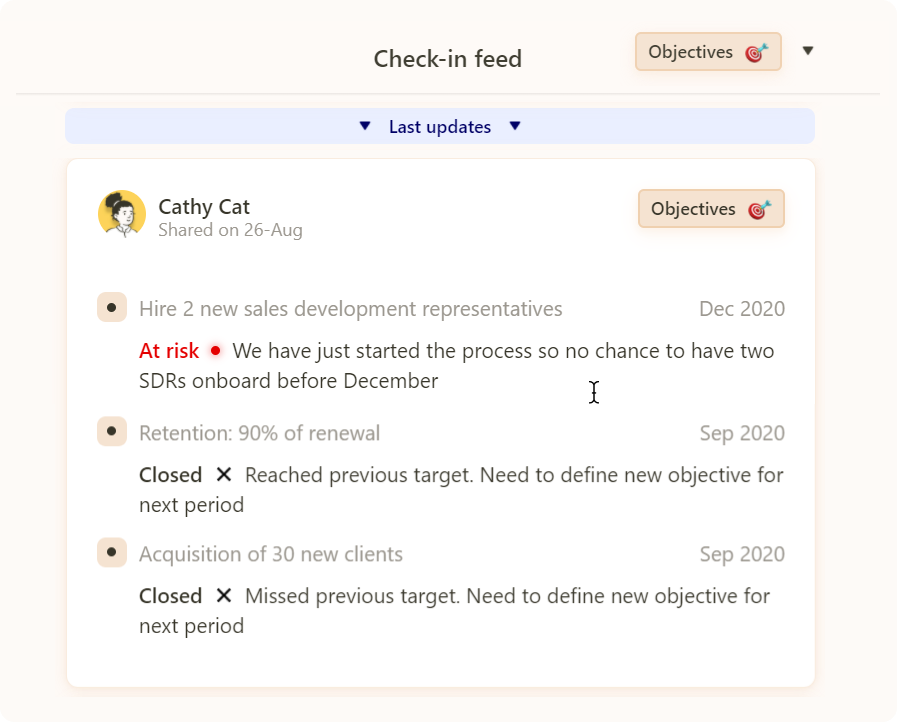Expand the dropdown arrow beside header Objectives

tap(808, 51)
